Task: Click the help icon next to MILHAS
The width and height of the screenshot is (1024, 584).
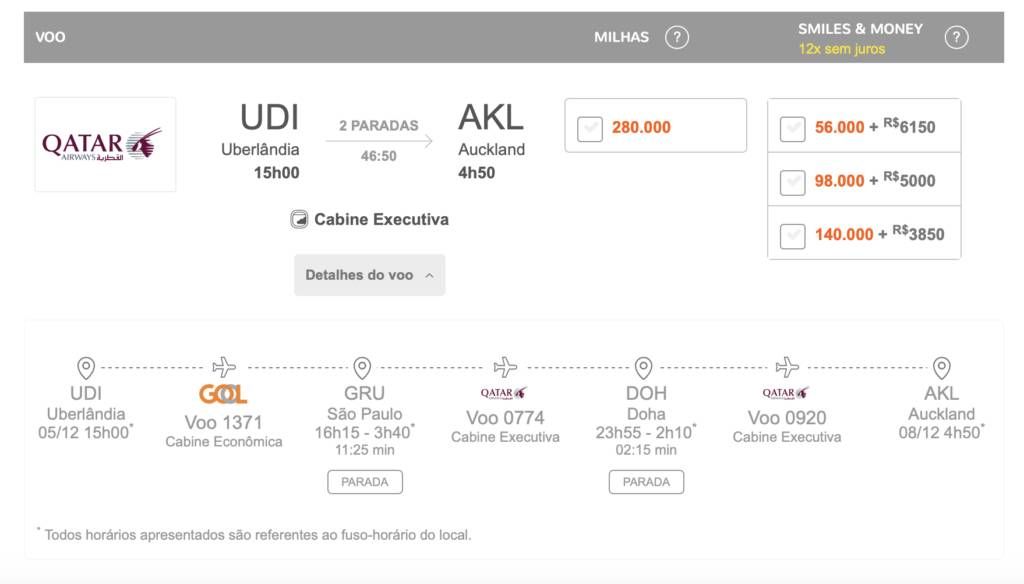Action: [x=677, y=38]
